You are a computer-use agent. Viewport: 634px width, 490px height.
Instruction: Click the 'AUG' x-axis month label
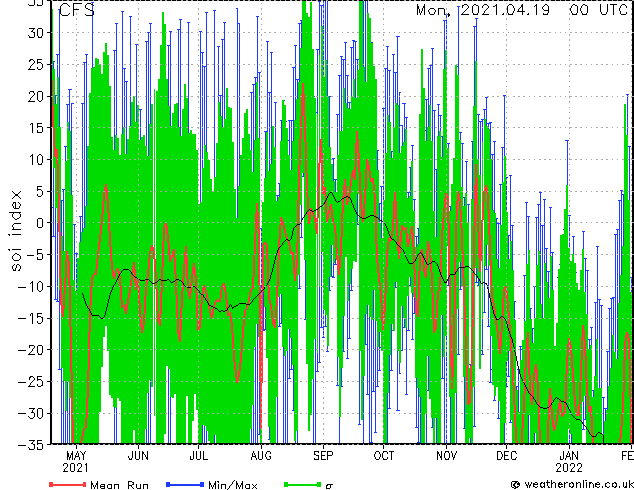[261, 456]
